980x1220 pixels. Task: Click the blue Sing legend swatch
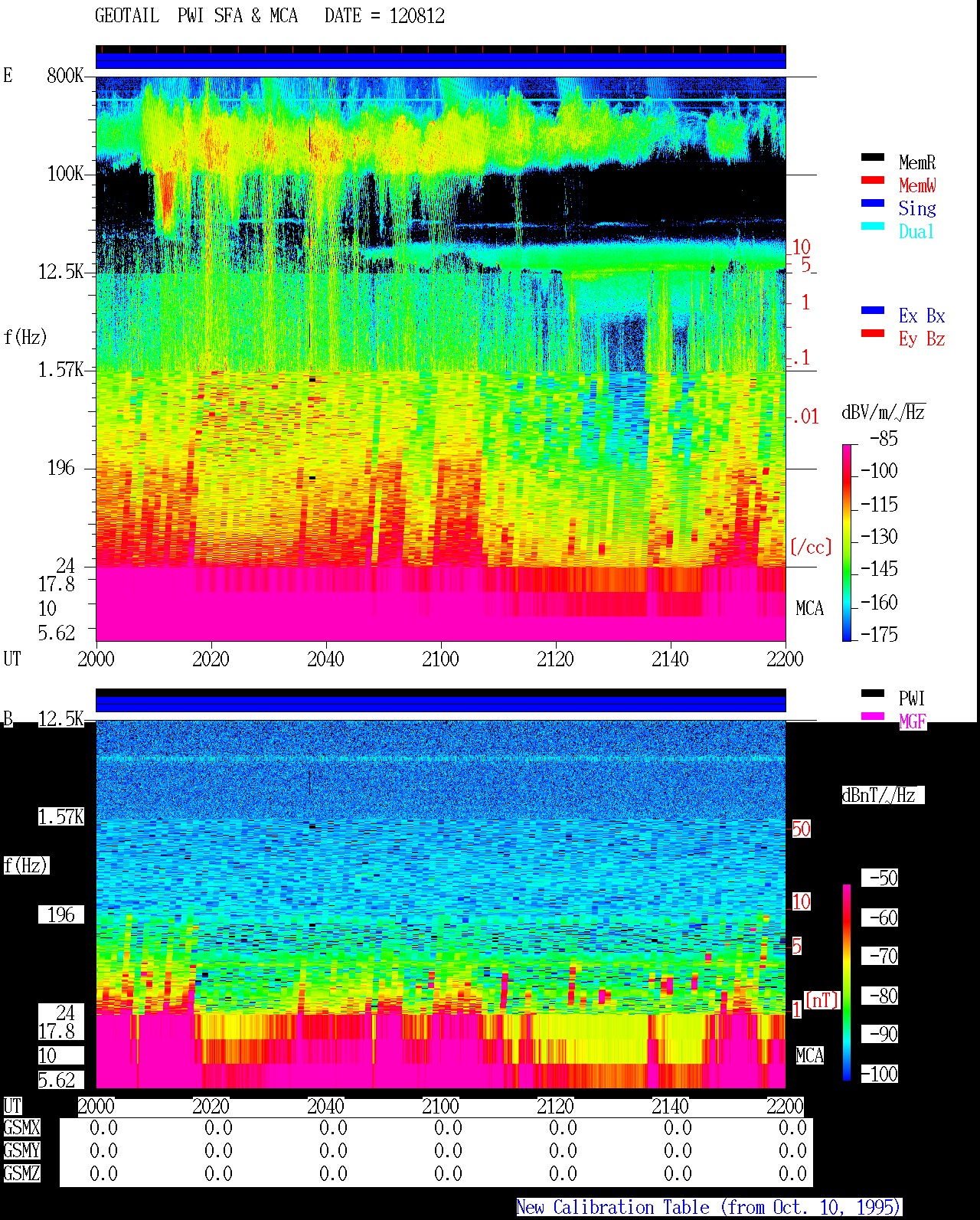[872, 203]
